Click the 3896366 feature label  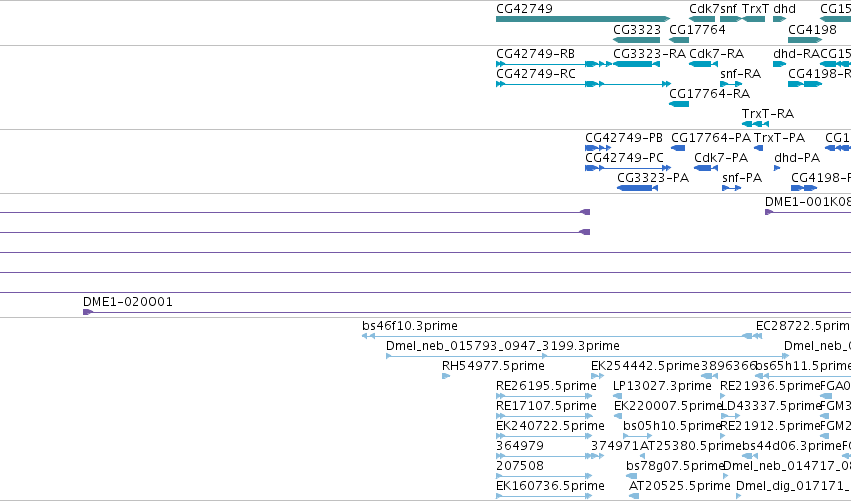click(x=728, y=366)
